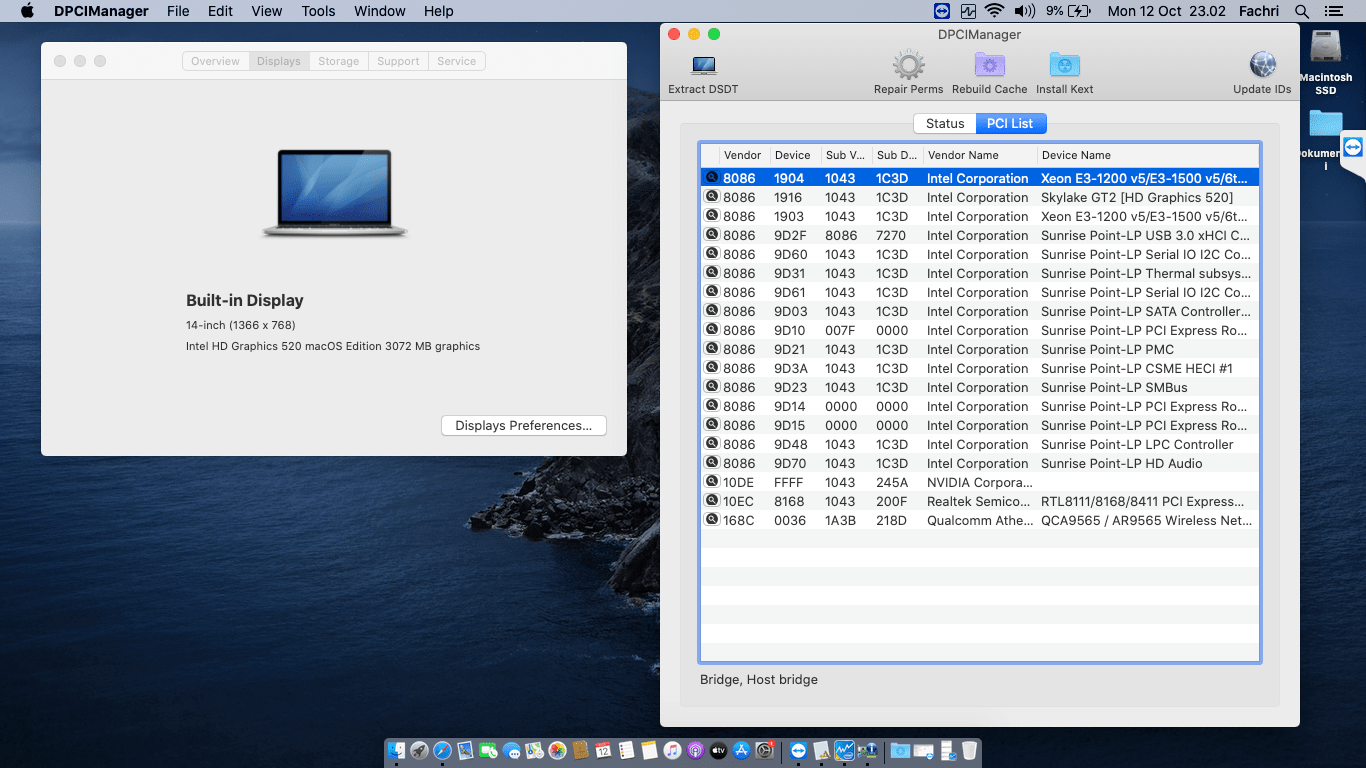Sort by Device Name column header
The width and height of the screenshot is (1366, 768).
coord(1076,155)
